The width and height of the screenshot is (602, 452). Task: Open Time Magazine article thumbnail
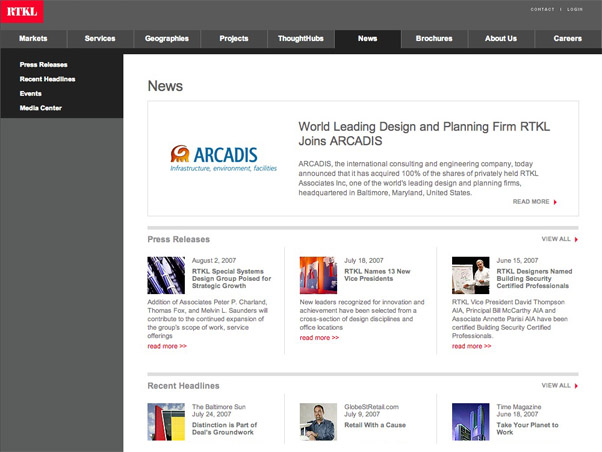(471, 422)
